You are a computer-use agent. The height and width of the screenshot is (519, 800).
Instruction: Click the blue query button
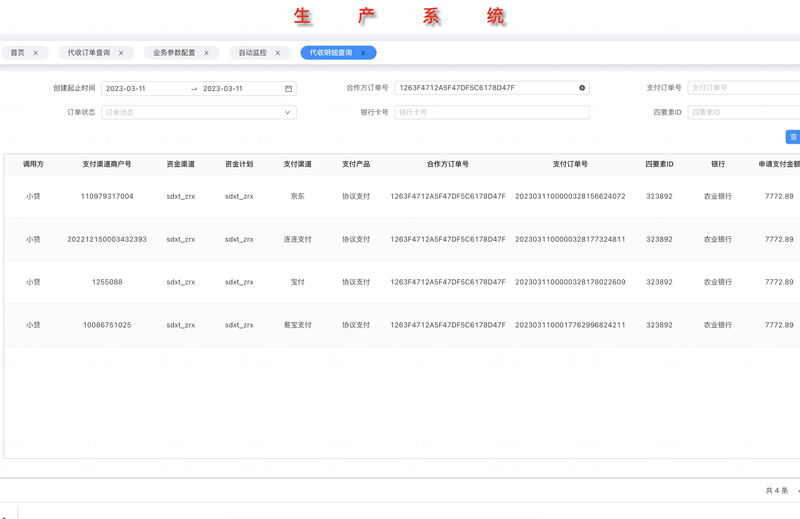(792, 137)
